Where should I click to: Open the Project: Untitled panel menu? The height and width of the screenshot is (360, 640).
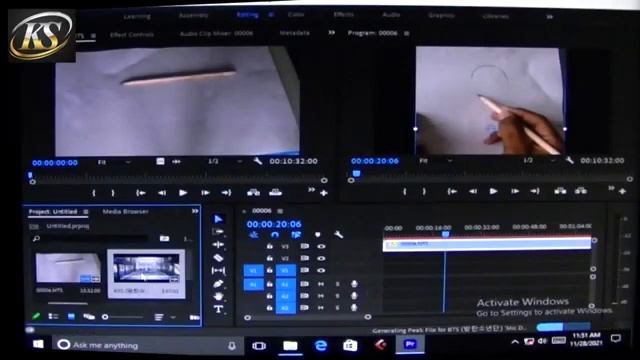point(86,212)
